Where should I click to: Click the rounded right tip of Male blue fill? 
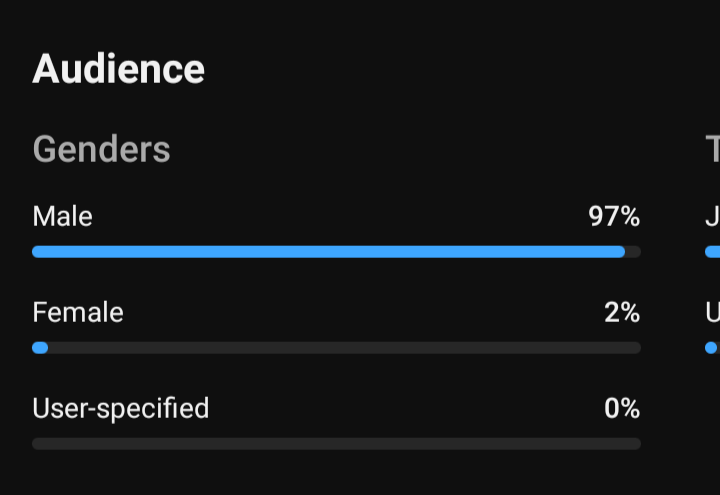pyautogui.click(x=621, y=252)
